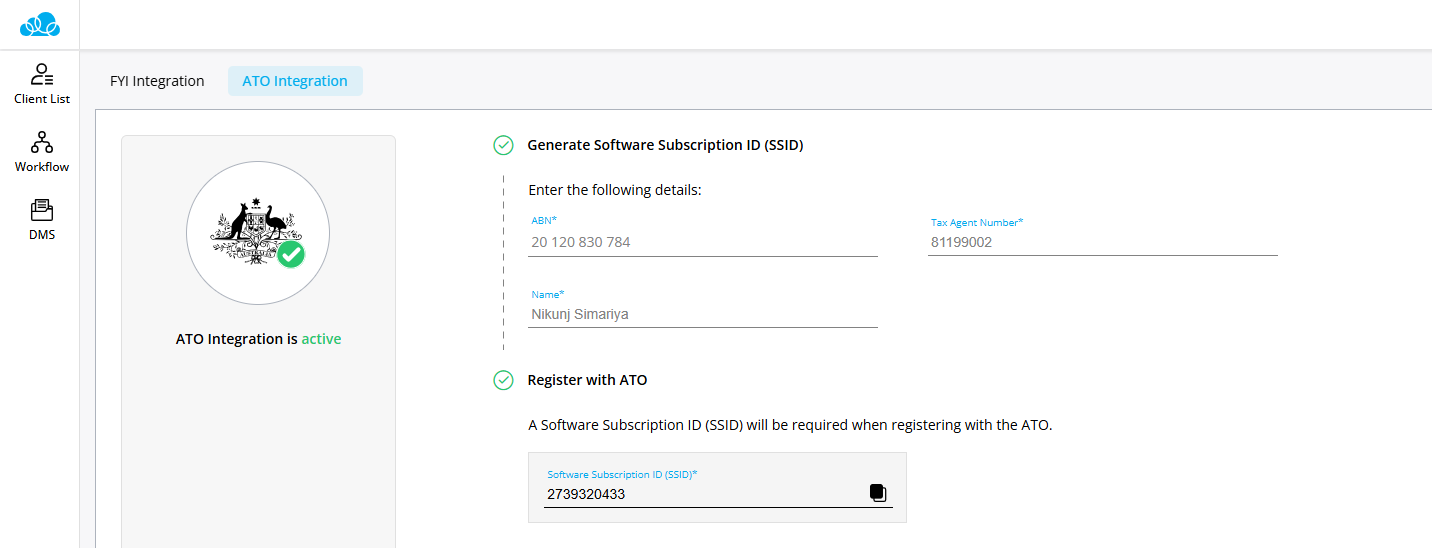Viewport: 1432px width, 548px height.
Task: Click into the ABN field
Action: (702, 242)
